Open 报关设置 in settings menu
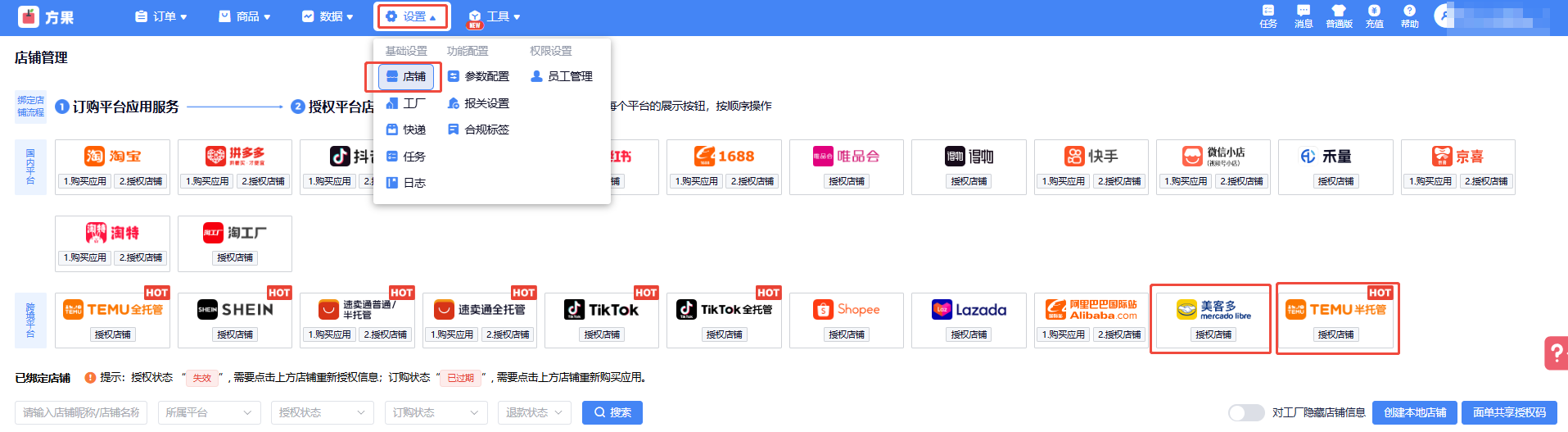The height and width of the screenshot is (432, 1568). pos(478,103)
